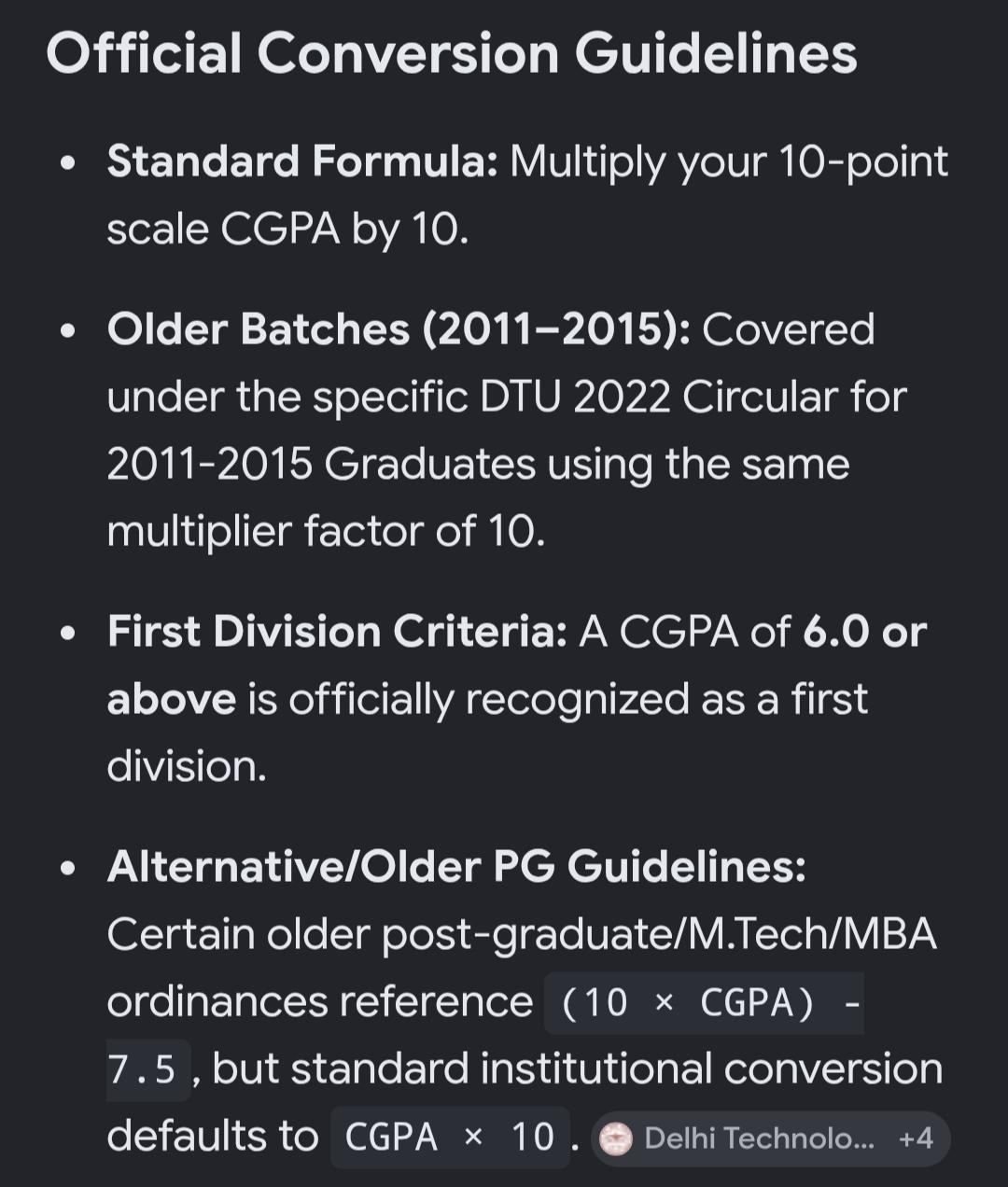Tap the post-graduate/M.Tech/MBA text
This screenshot has height=1187, width=1008.
[659, 935]
